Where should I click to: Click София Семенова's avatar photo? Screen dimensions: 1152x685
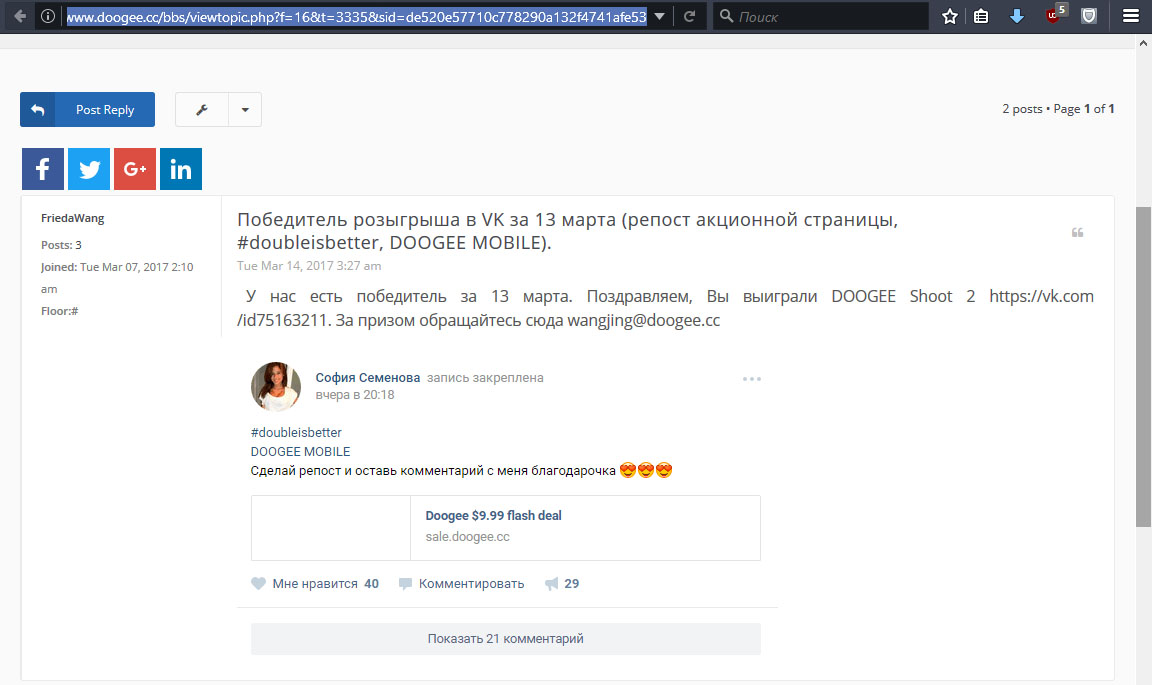pos(276,387)
